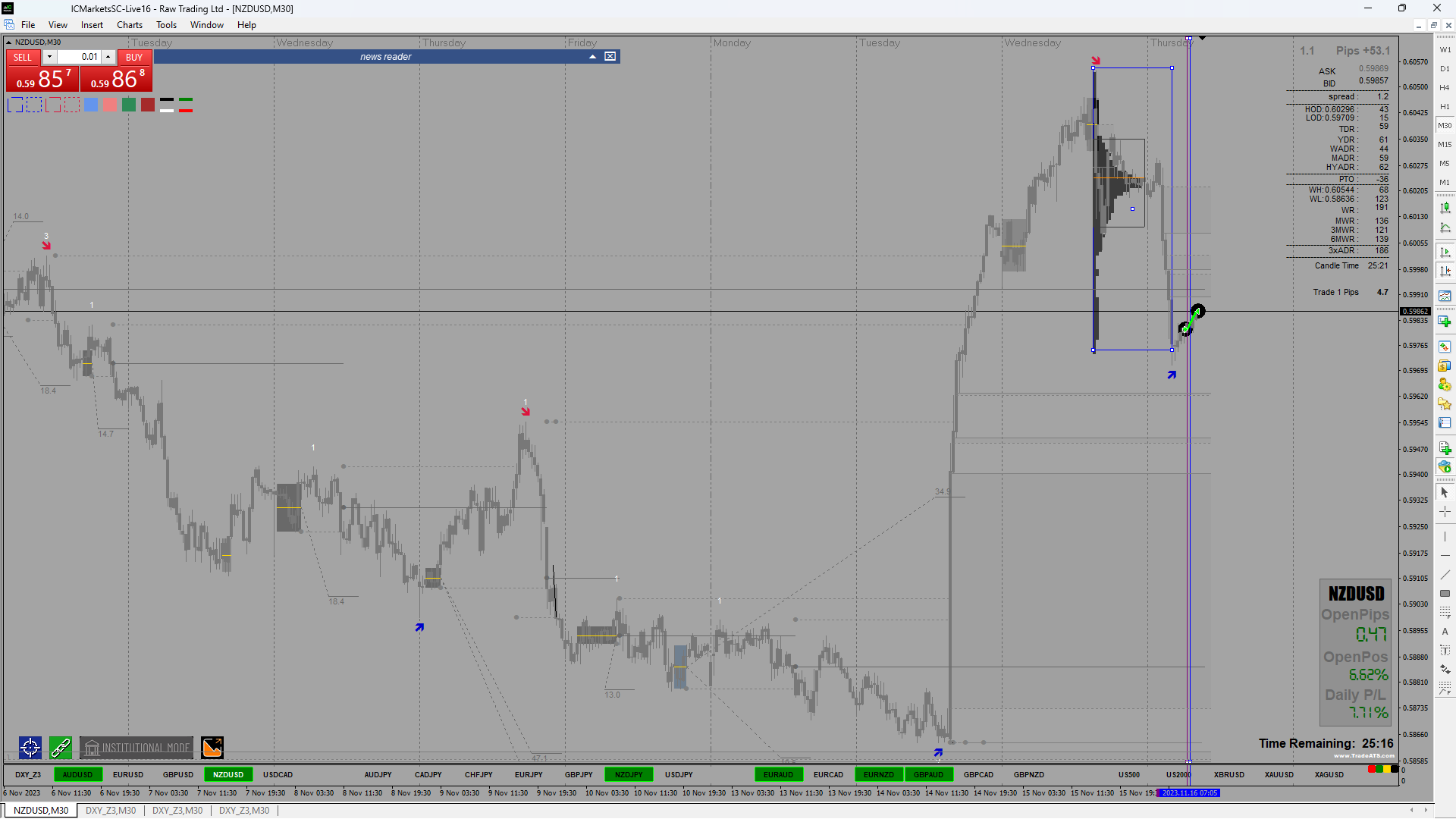Screen dimensions: 1456x819
Task: Click the blue crosshair target icon
Action: tap(30, 748)
